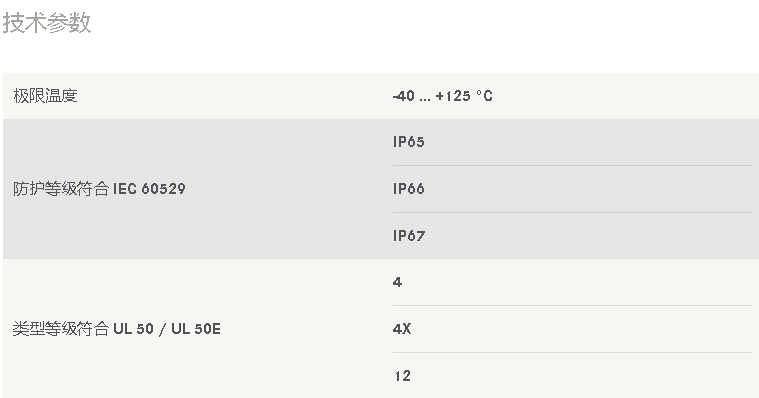The width and height of the screenshot is (759, 398).
Task: Select the 极限温度 row label
Action: [x=46, y=96]
